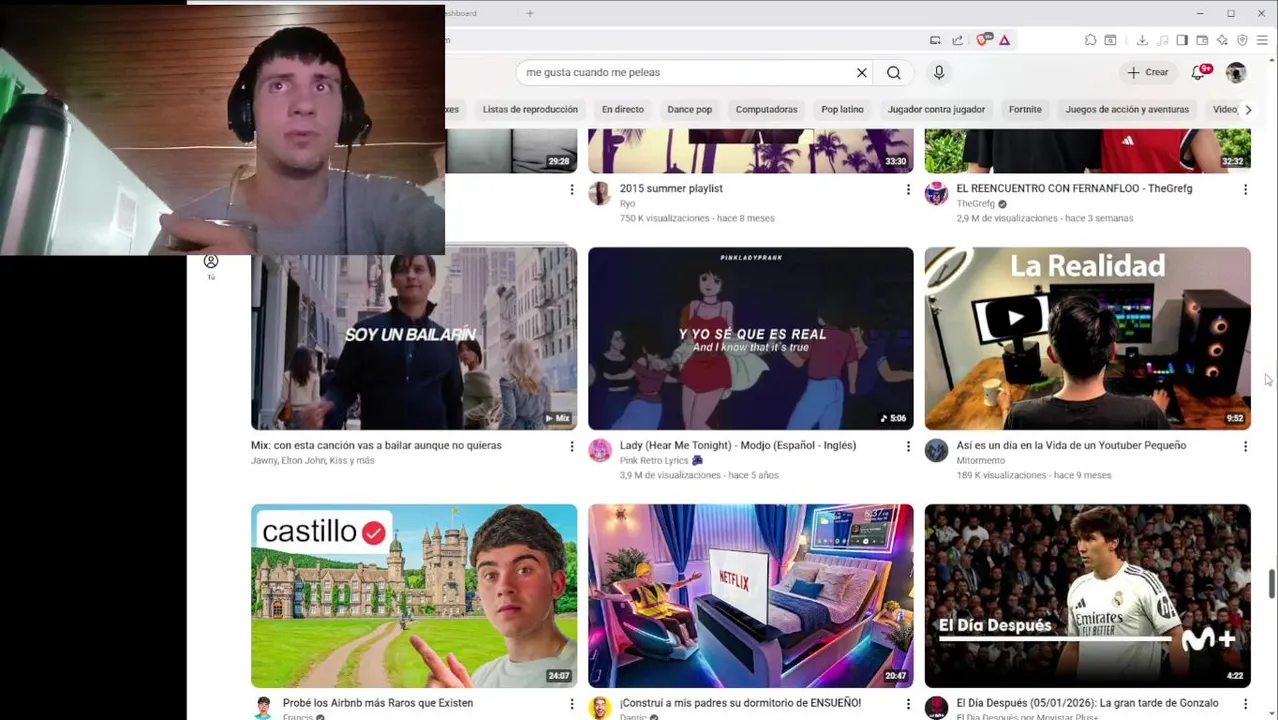Screen dimensions: 1278x720
Task: Open browser extensions puzzle icon
Action: tap(1090, 40)
